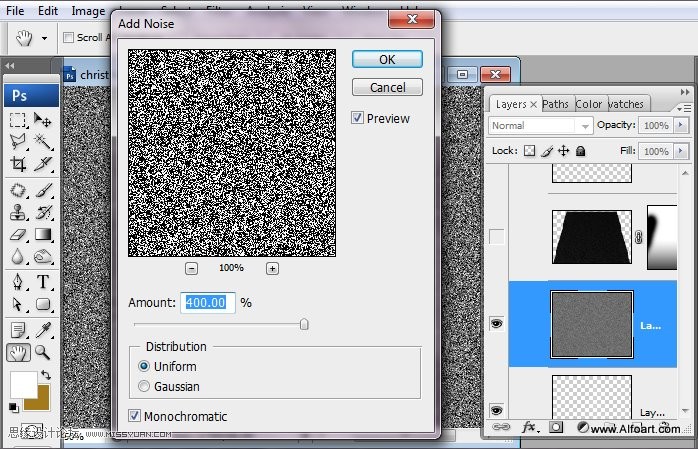This screenshot has height=449, width=698.
Task: Click the lock all padlock icon
Action: (581, 151)
